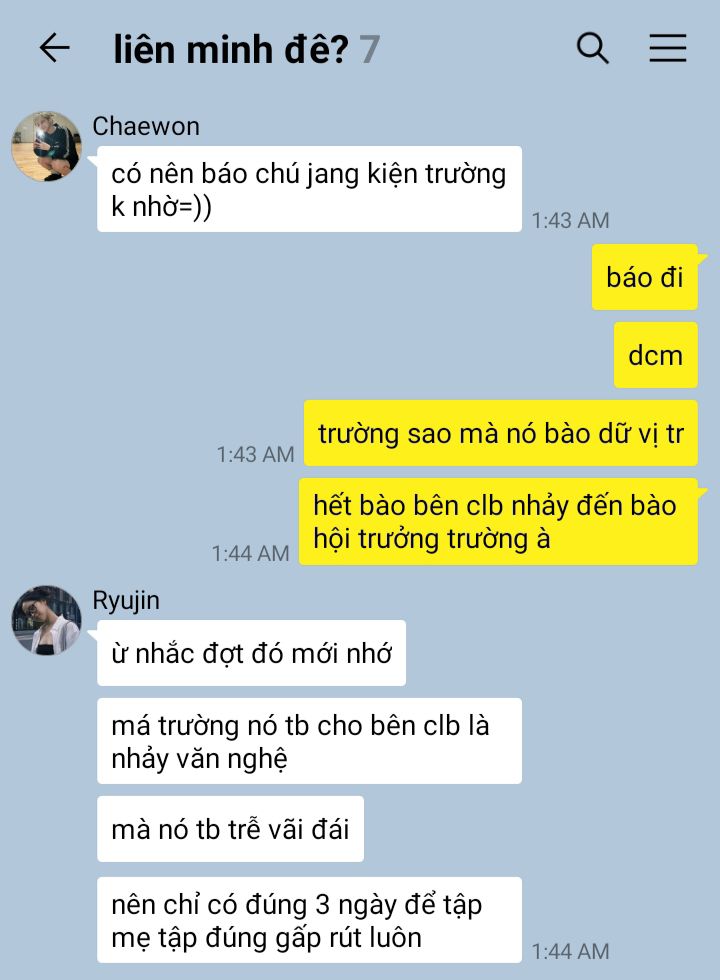Screen dimensions: 720x980
Task: Tap 1:44 AM timestamp beside Ryujin's message
Action: 571,951
